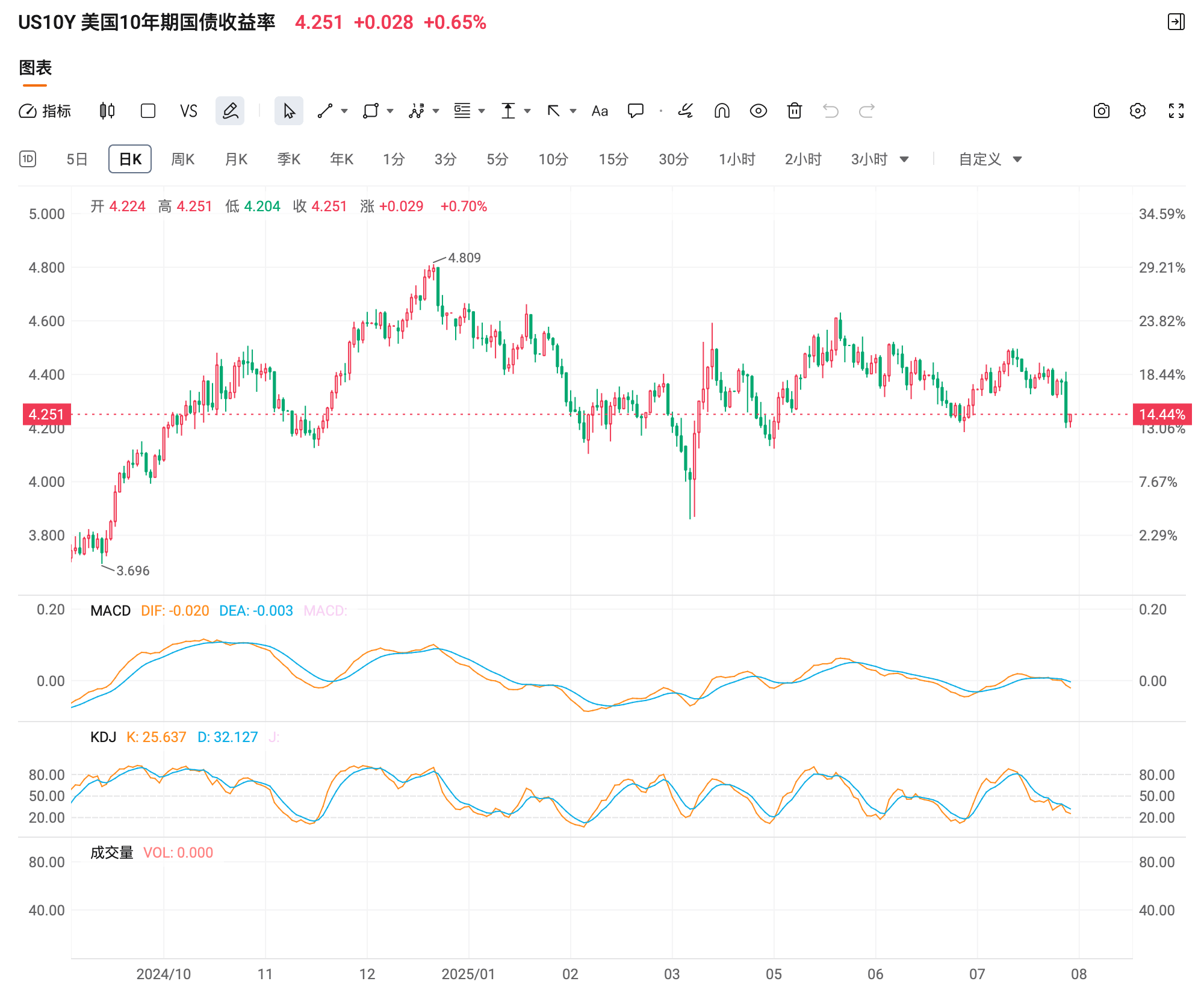Delete drawings with the trash icon
1204x987 pixels.
click(795, 111)
